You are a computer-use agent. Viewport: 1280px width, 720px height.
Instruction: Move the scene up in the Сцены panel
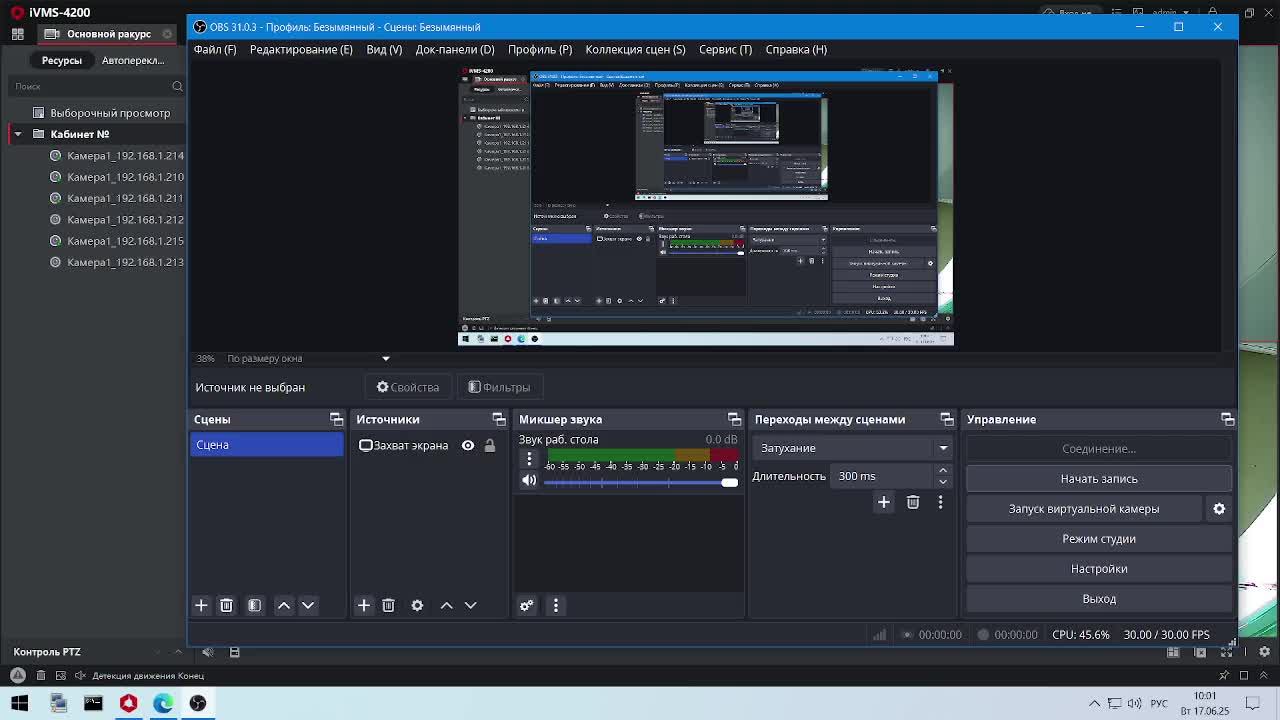tap(284, 605)
